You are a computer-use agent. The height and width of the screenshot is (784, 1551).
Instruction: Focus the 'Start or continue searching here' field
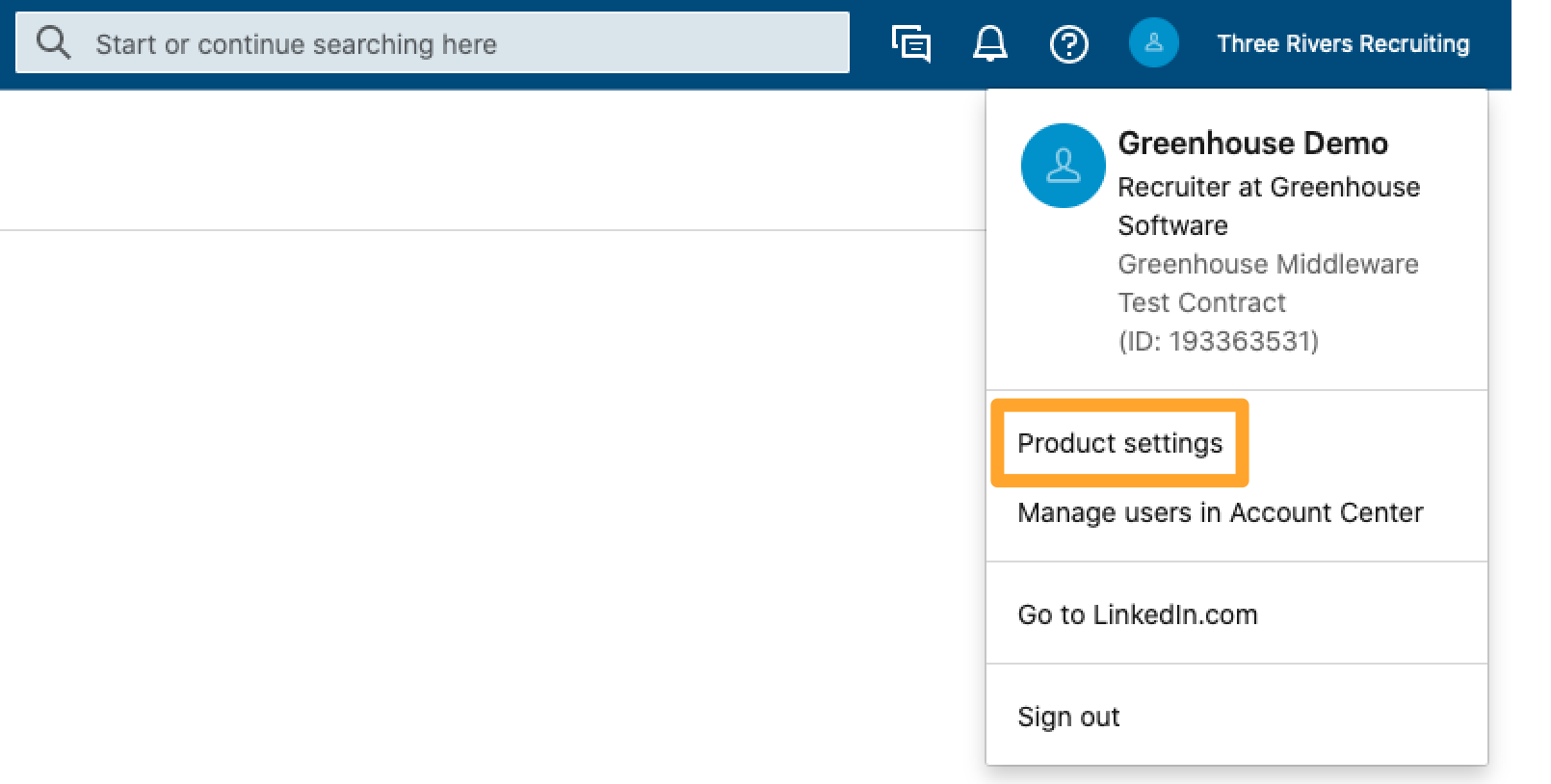[x=433, y=43]
